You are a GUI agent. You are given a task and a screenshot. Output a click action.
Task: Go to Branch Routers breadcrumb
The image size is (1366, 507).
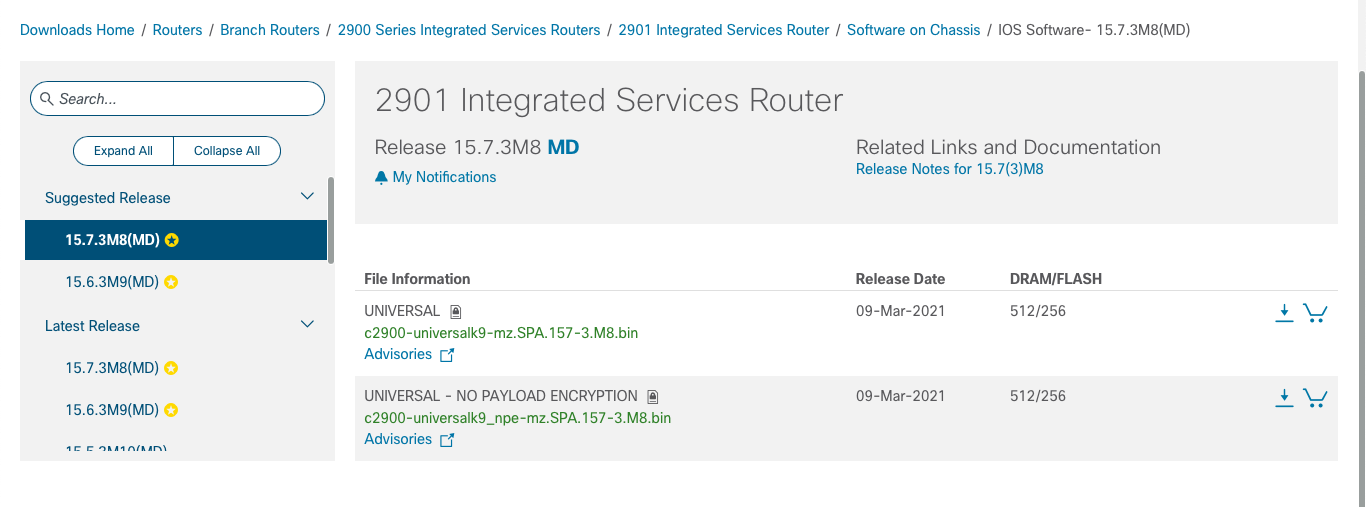click(270, 30)
